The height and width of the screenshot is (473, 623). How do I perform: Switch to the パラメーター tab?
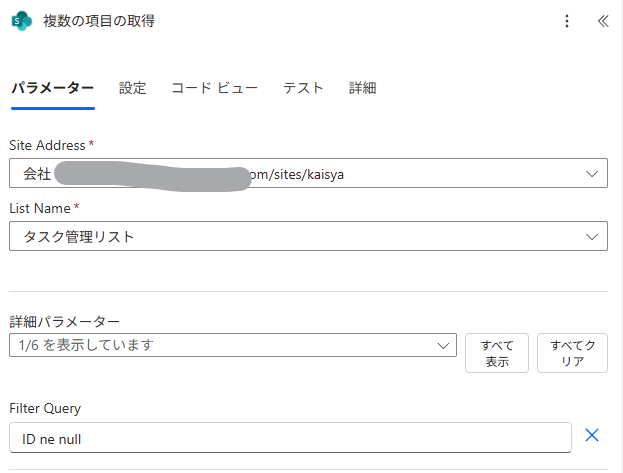click(52, 88)
